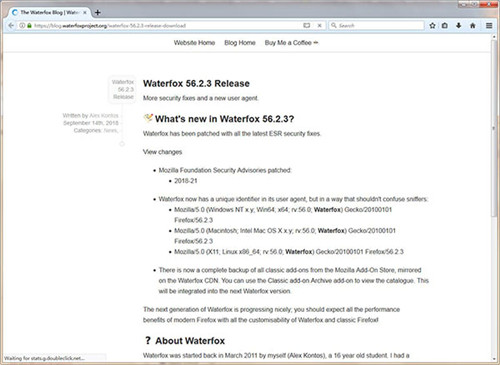The height and width of the screenshot is (365, 500).
Task: Open the site information icon in address bar
Action: [22, 25]
